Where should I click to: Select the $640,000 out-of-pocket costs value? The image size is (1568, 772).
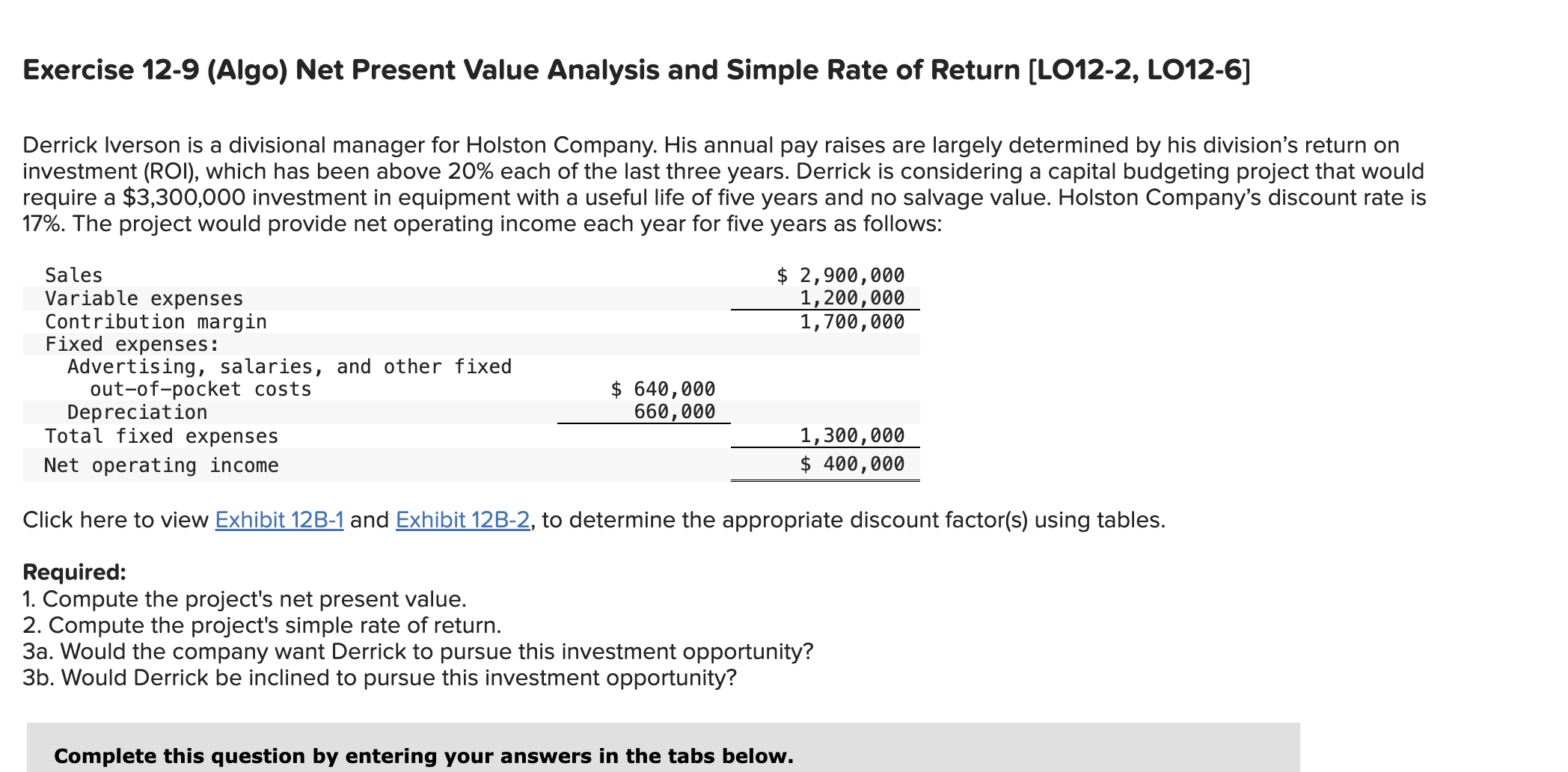(661, 388)
